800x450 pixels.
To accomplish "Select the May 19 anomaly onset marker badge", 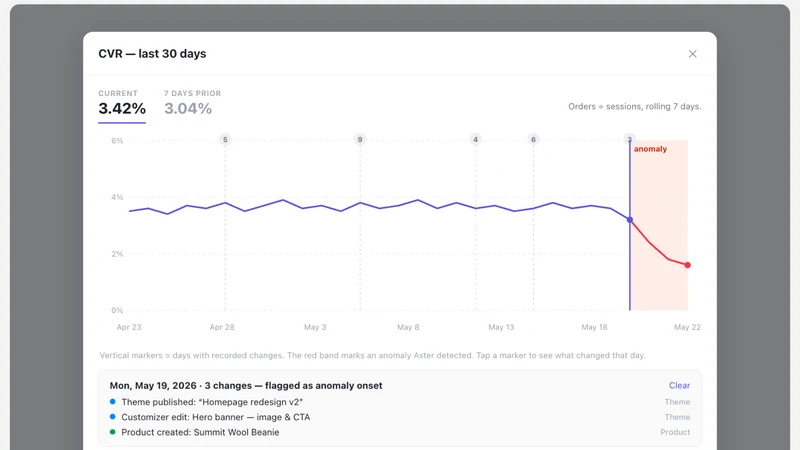I will coord(630,139).
